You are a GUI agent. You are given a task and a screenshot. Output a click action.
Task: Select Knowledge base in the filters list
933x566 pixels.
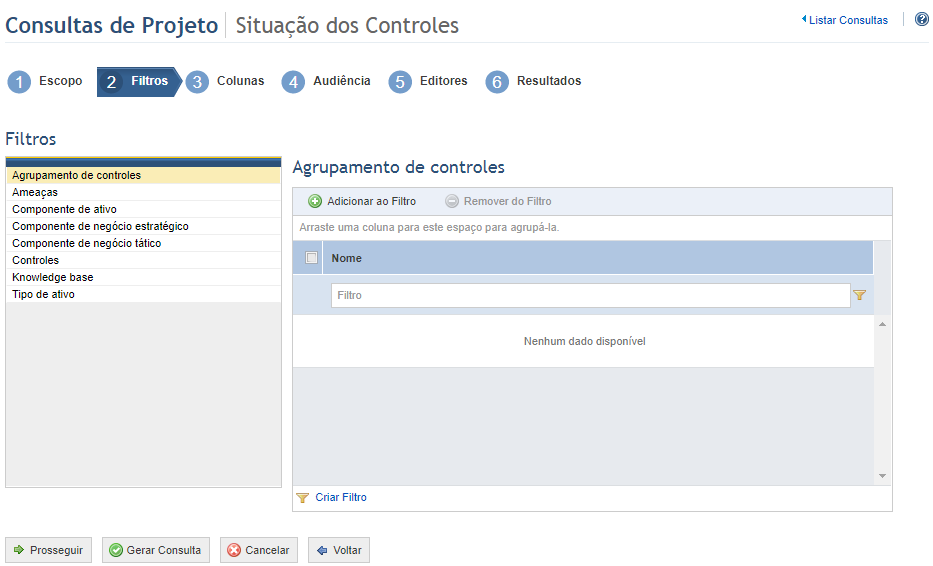(143, 277)
